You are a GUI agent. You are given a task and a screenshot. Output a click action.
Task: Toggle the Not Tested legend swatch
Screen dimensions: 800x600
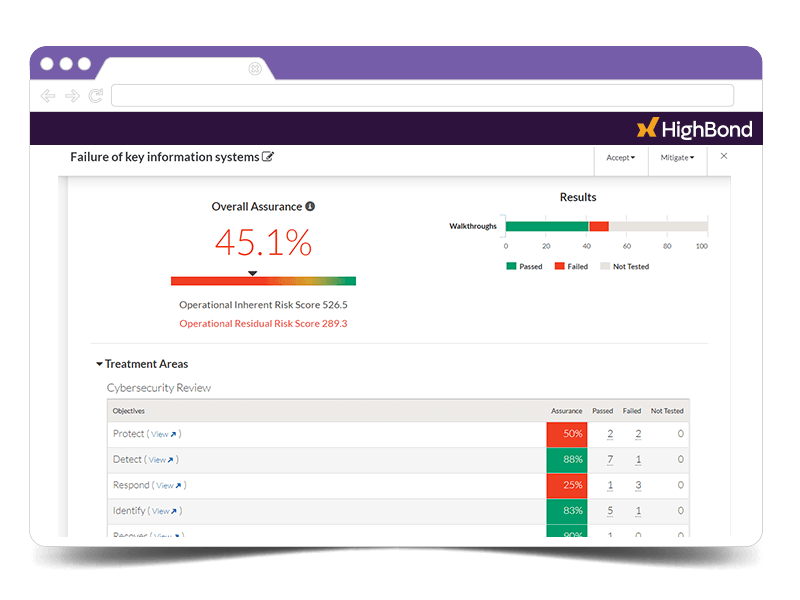click(605, 266)
